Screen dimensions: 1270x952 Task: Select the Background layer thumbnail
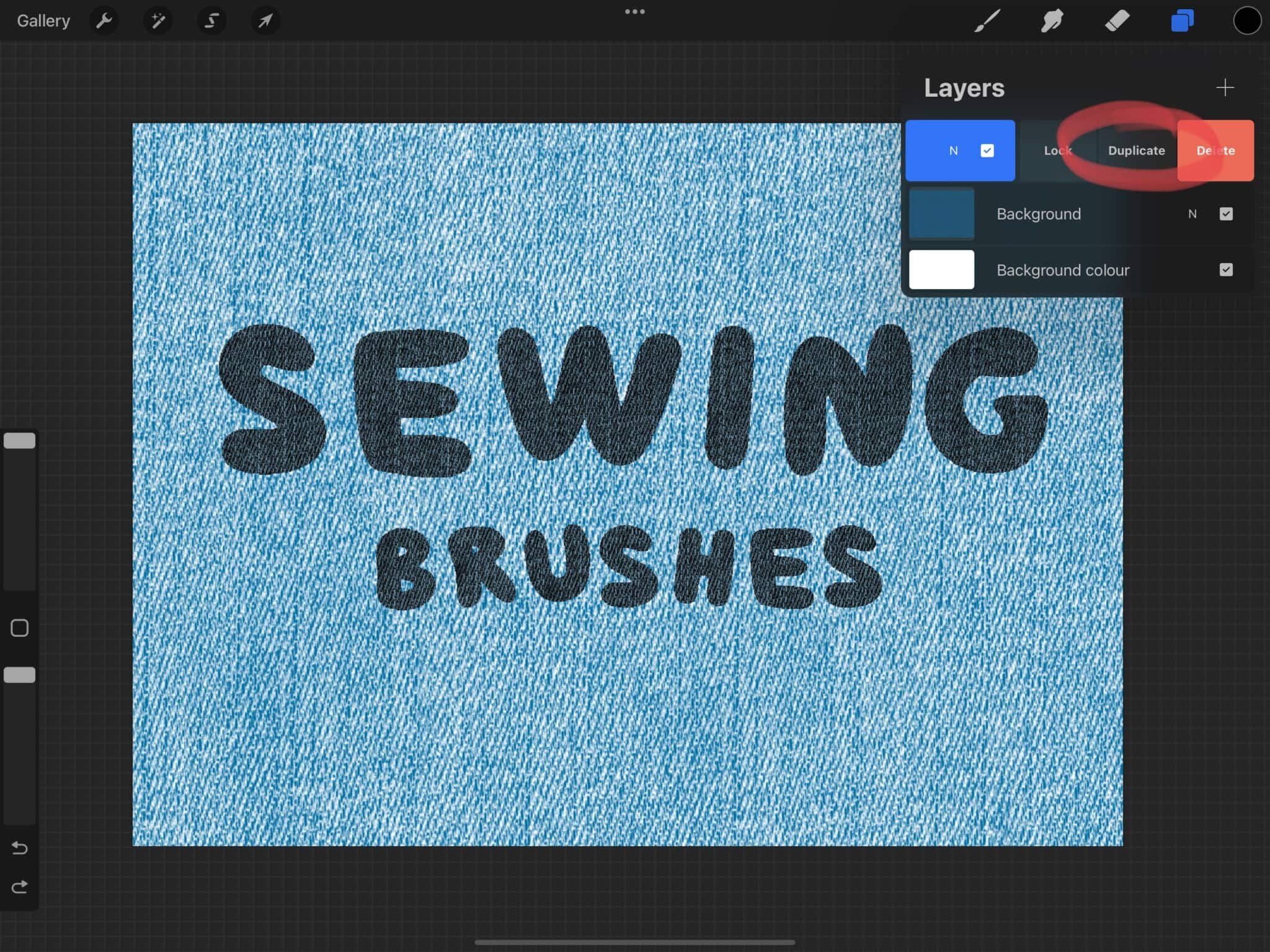[x=941, y=214]
